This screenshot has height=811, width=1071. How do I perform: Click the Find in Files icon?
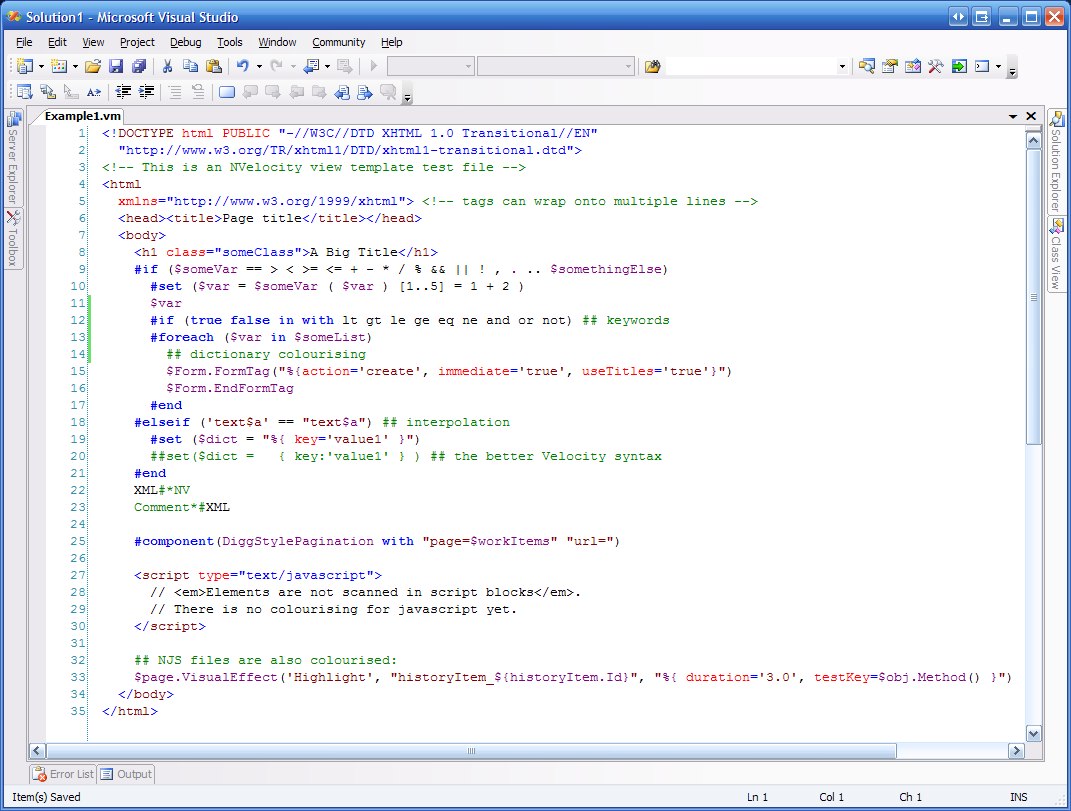click(x=652, y=66)
